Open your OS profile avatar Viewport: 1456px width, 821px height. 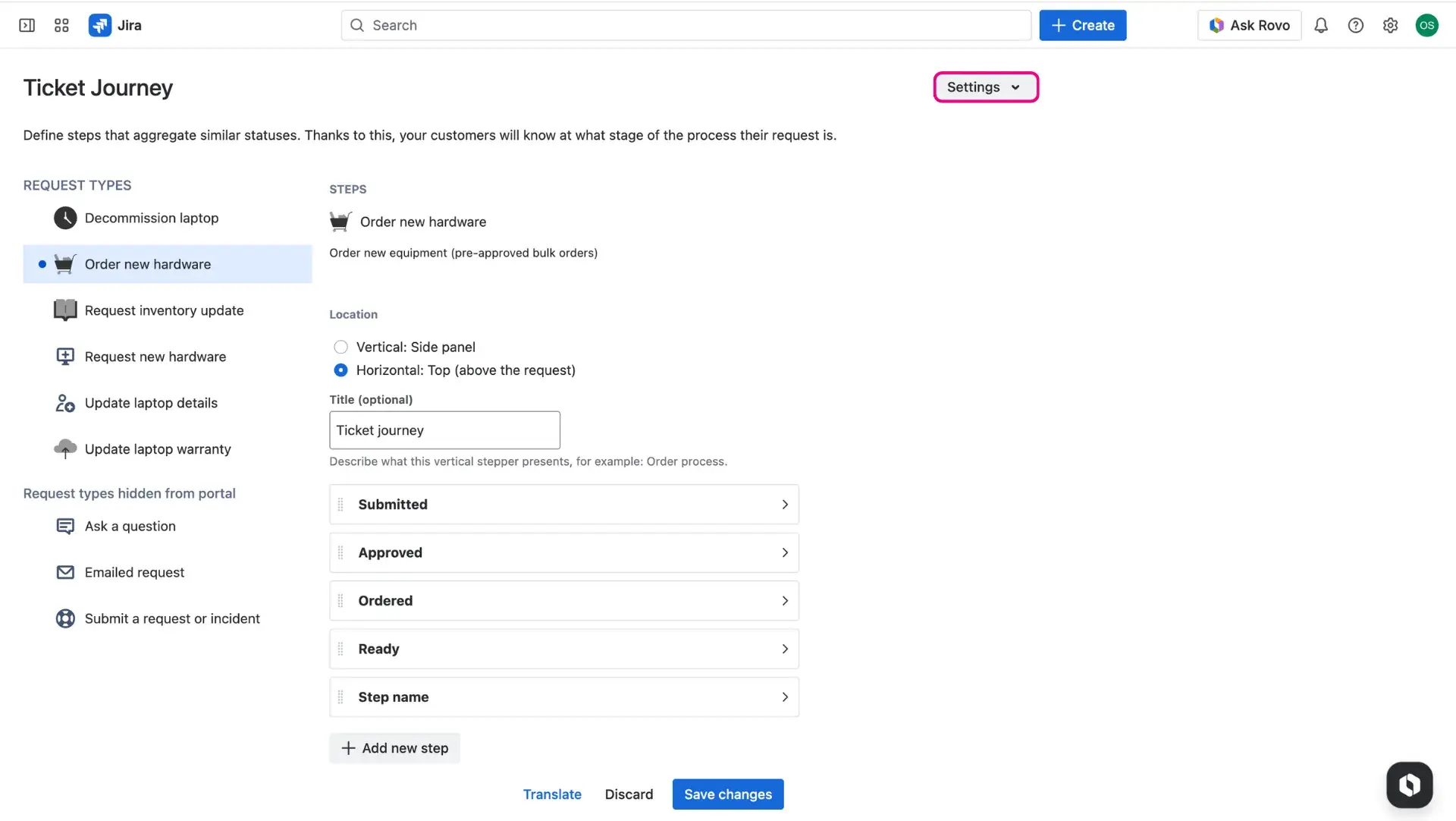coord(1427,25)
